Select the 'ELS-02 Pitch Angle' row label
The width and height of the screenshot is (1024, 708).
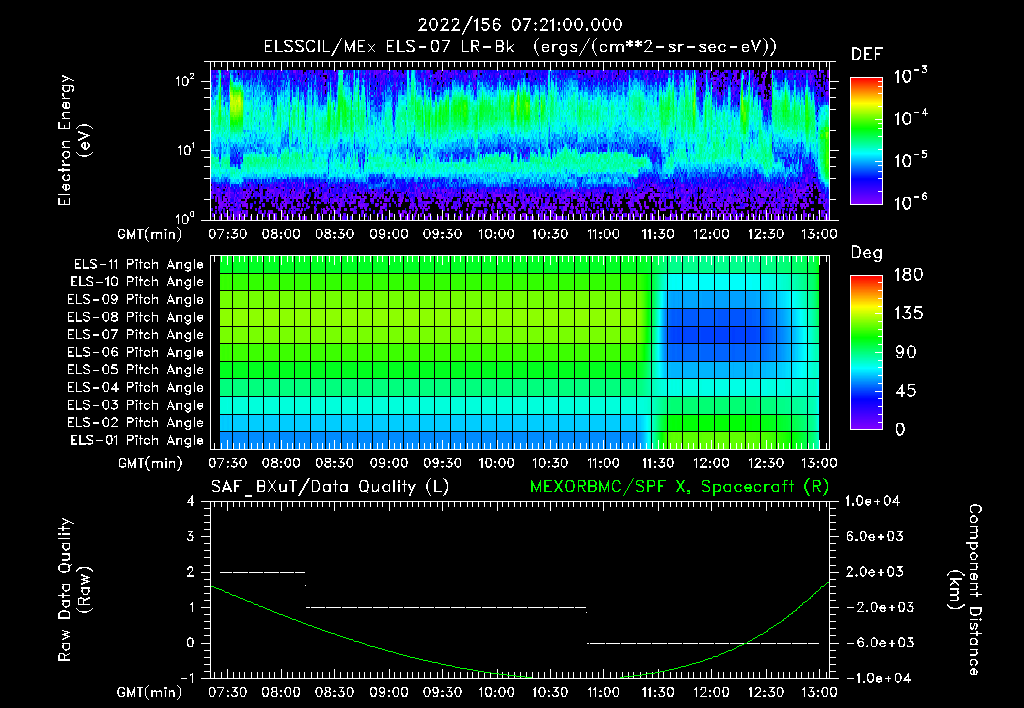(x=135, y=423)
